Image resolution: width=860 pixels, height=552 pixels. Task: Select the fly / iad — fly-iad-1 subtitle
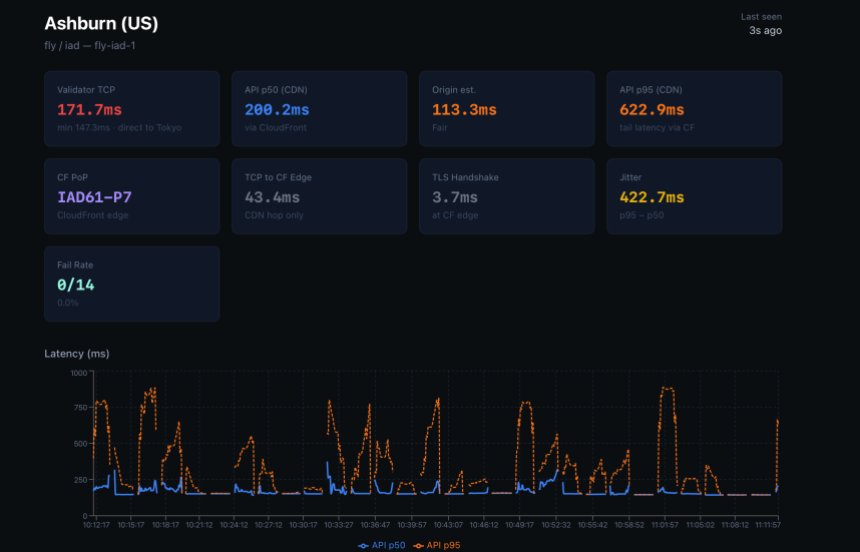(x=97, y=46)
